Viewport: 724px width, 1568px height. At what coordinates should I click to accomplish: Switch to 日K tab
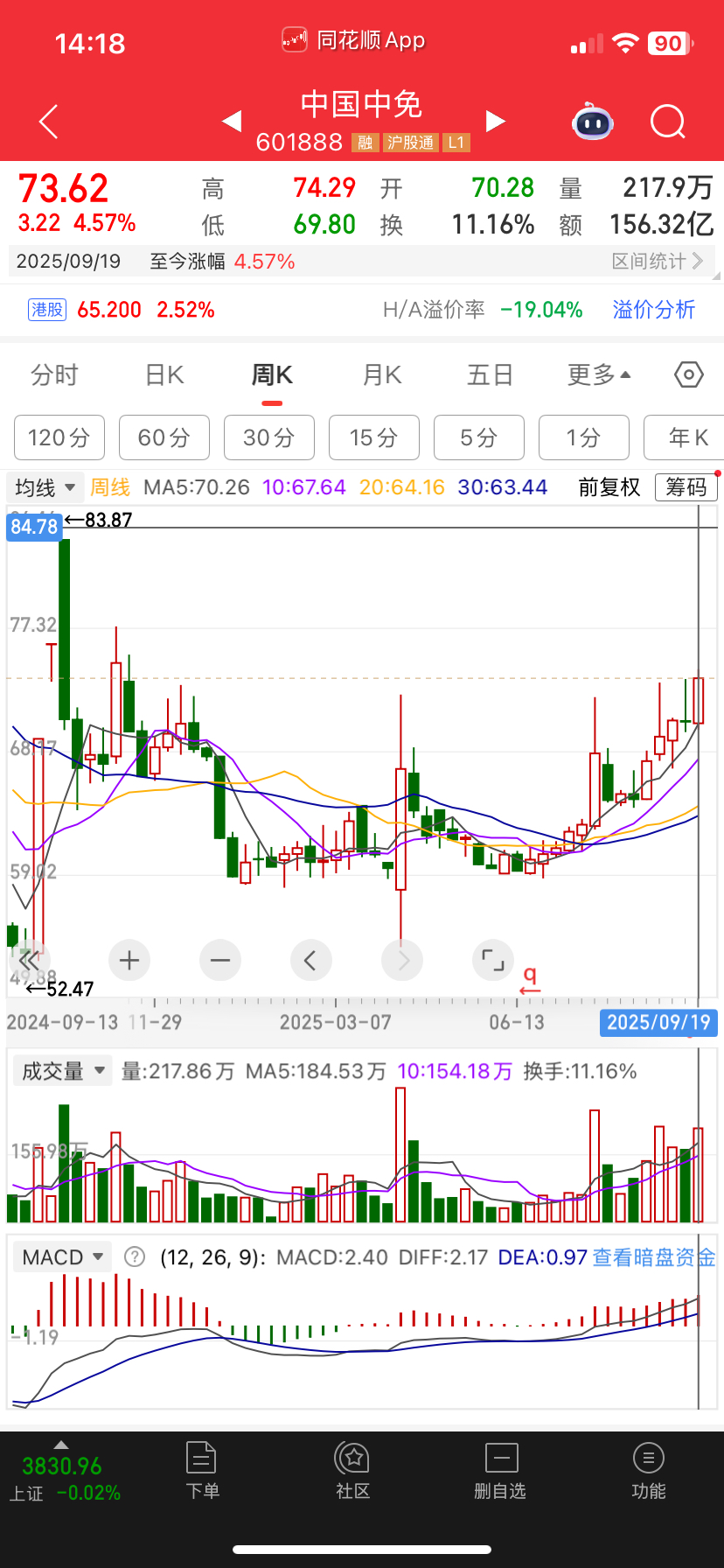point(164,375)
